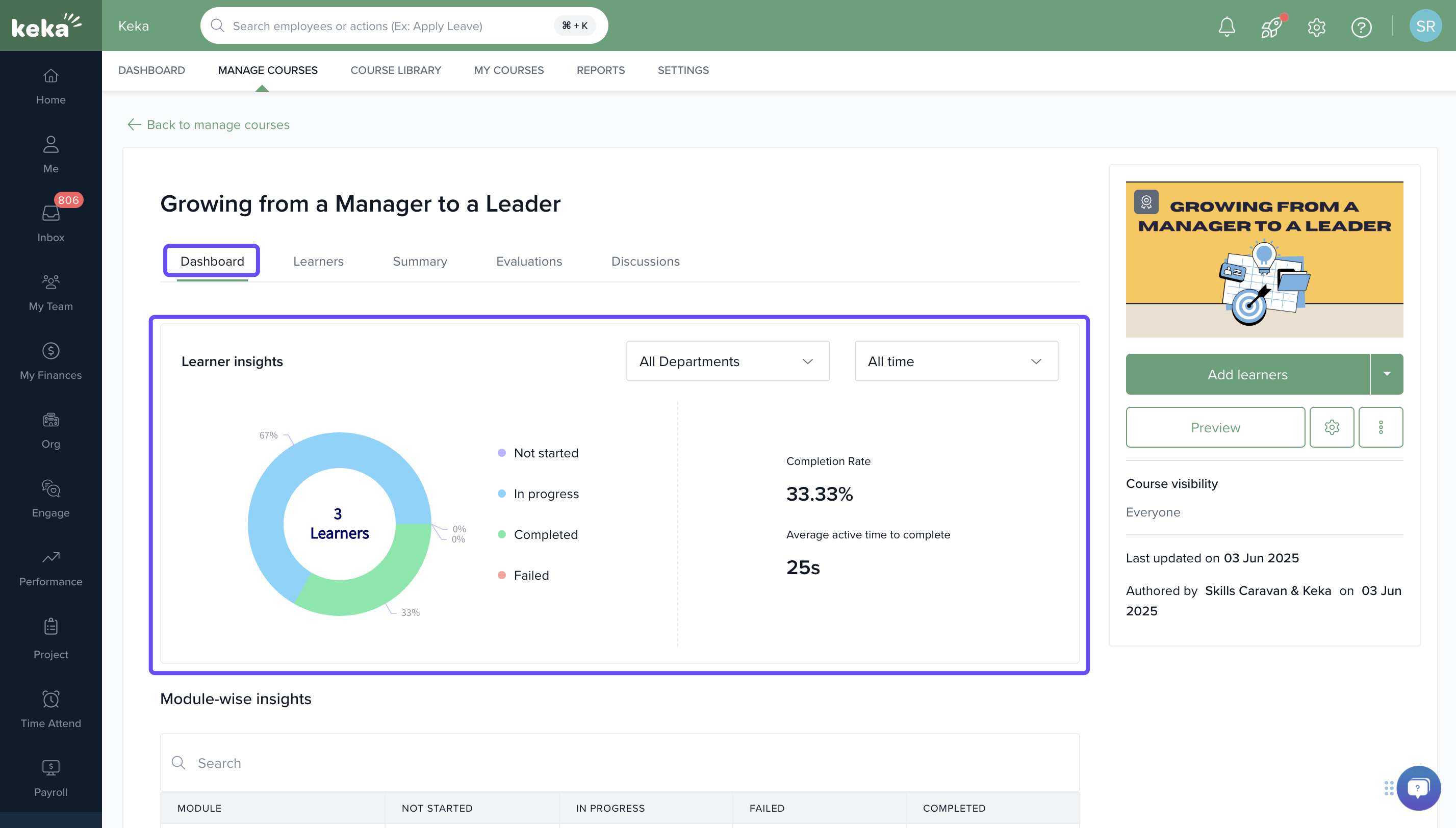The width and height of the screenshot is (1456, 828).
Task: Open the COURSE LIBRARY menu tab
Action: [395, 70]
